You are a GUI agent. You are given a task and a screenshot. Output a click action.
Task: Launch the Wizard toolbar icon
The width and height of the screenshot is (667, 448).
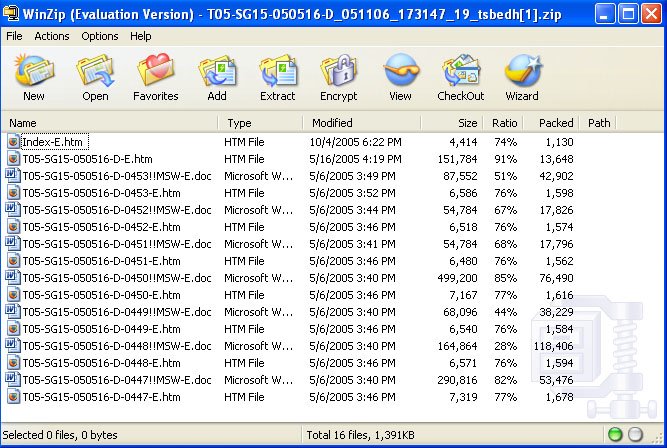pos(522,71)
